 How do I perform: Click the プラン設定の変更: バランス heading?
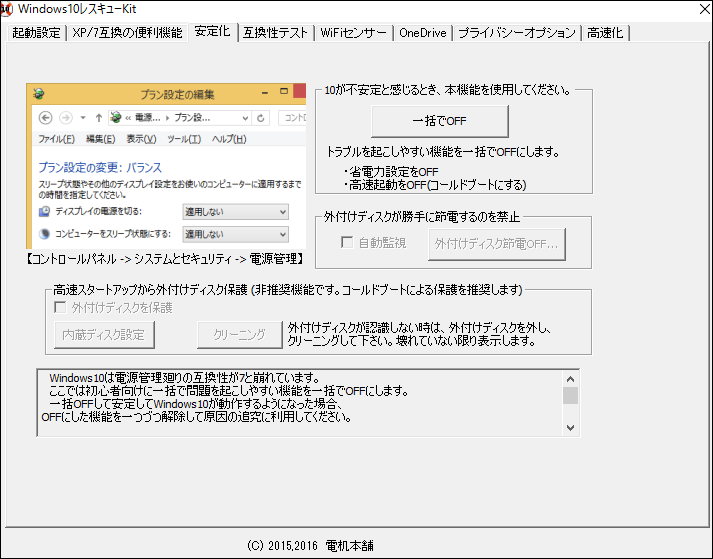pos(100,167)
